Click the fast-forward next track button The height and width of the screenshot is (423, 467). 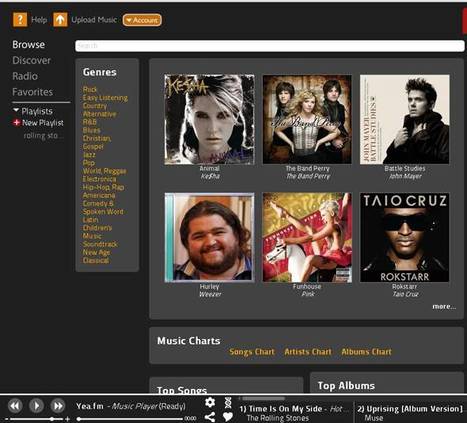click(58, 406)
